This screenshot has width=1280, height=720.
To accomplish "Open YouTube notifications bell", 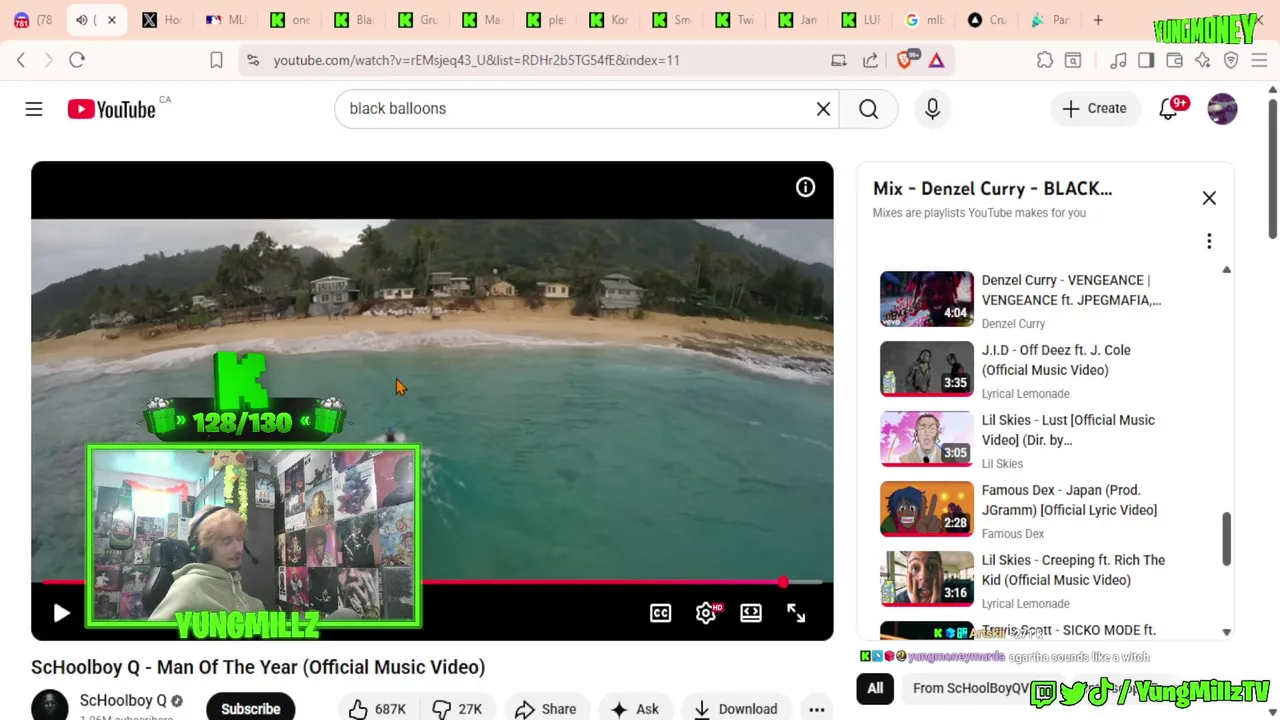I will (x=1168, y=109).
